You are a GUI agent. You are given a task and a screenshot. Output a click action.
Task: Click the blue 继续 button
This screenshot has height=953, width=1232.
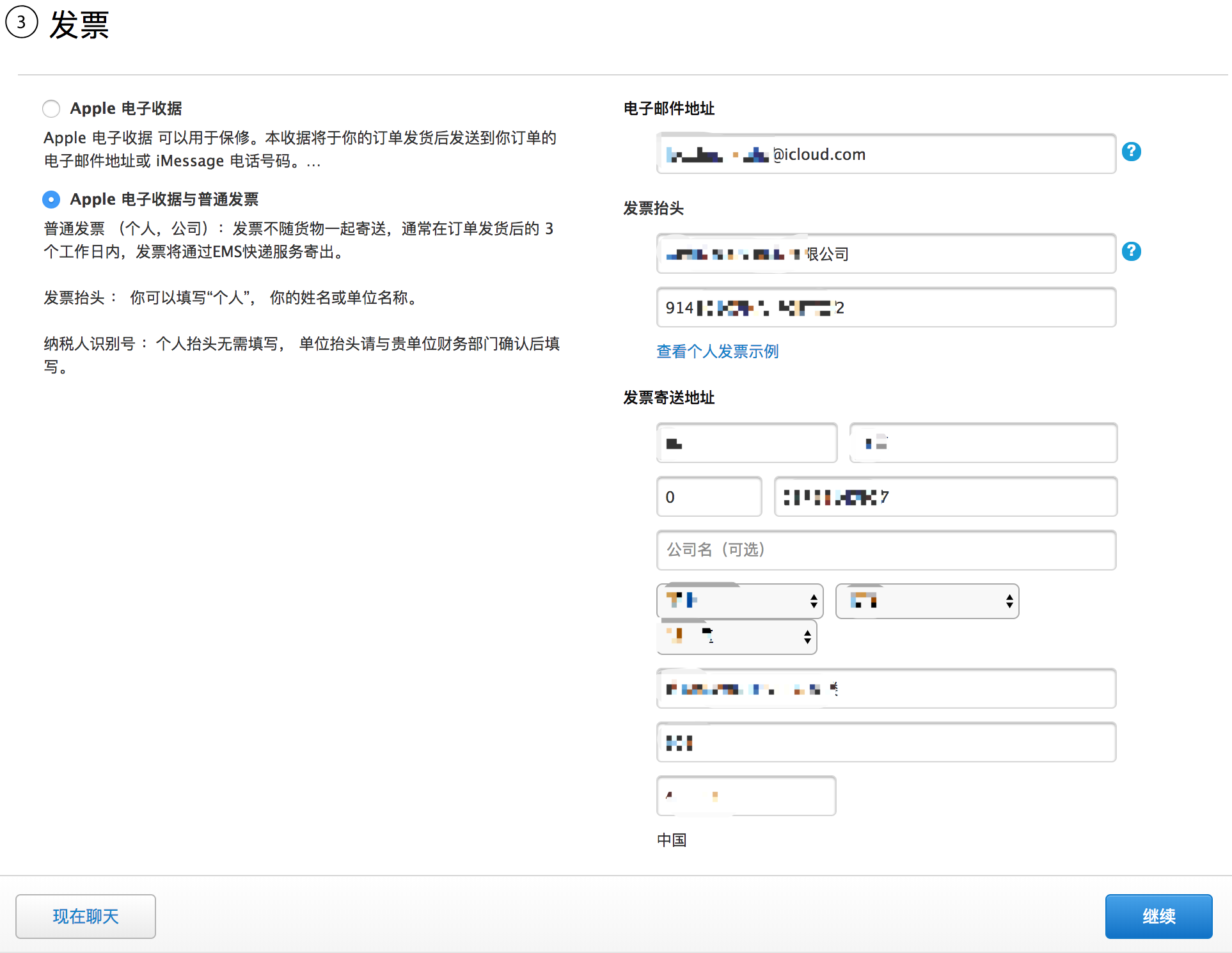(x=1158, y=917)
